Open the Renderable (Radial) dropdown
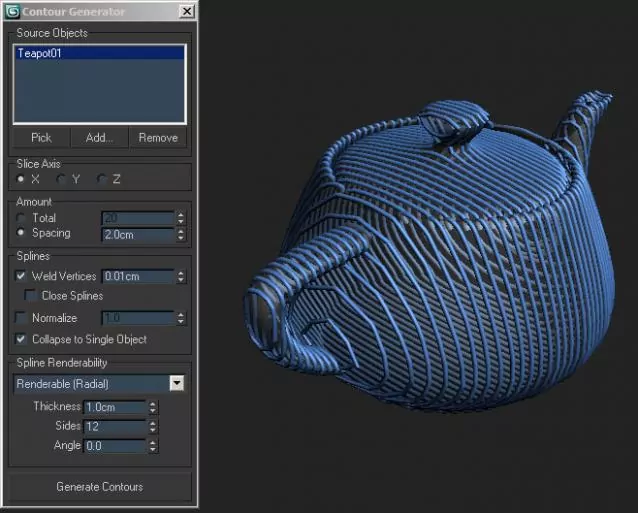The width and height of the screenshot is (638, 513). click(x=177, y=383)
